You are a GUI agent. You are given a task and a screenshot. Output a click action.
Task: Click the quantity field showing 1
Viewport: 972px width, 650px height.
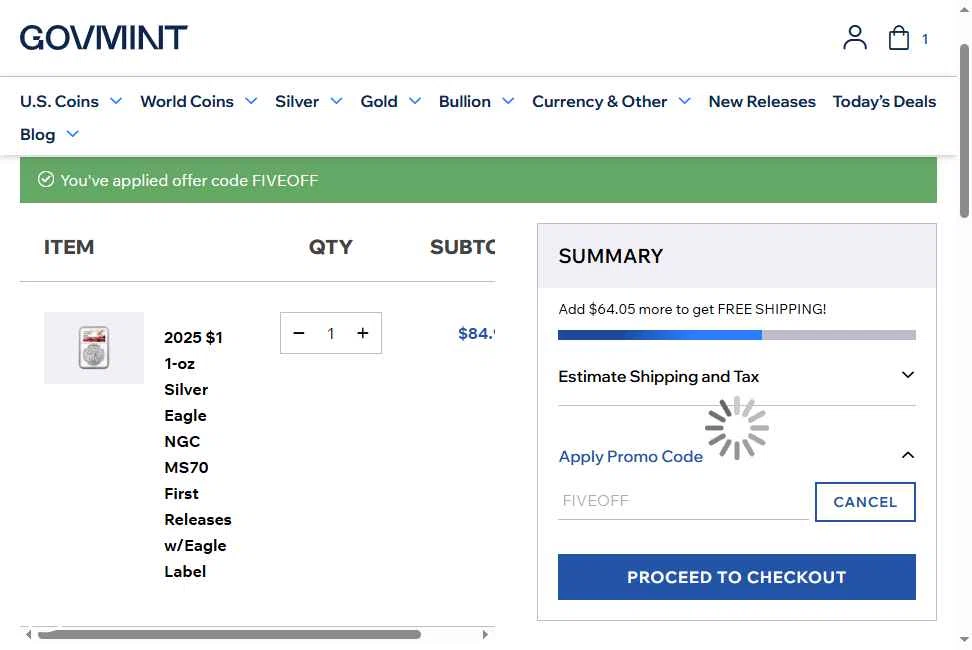click(x=331, y=333)
